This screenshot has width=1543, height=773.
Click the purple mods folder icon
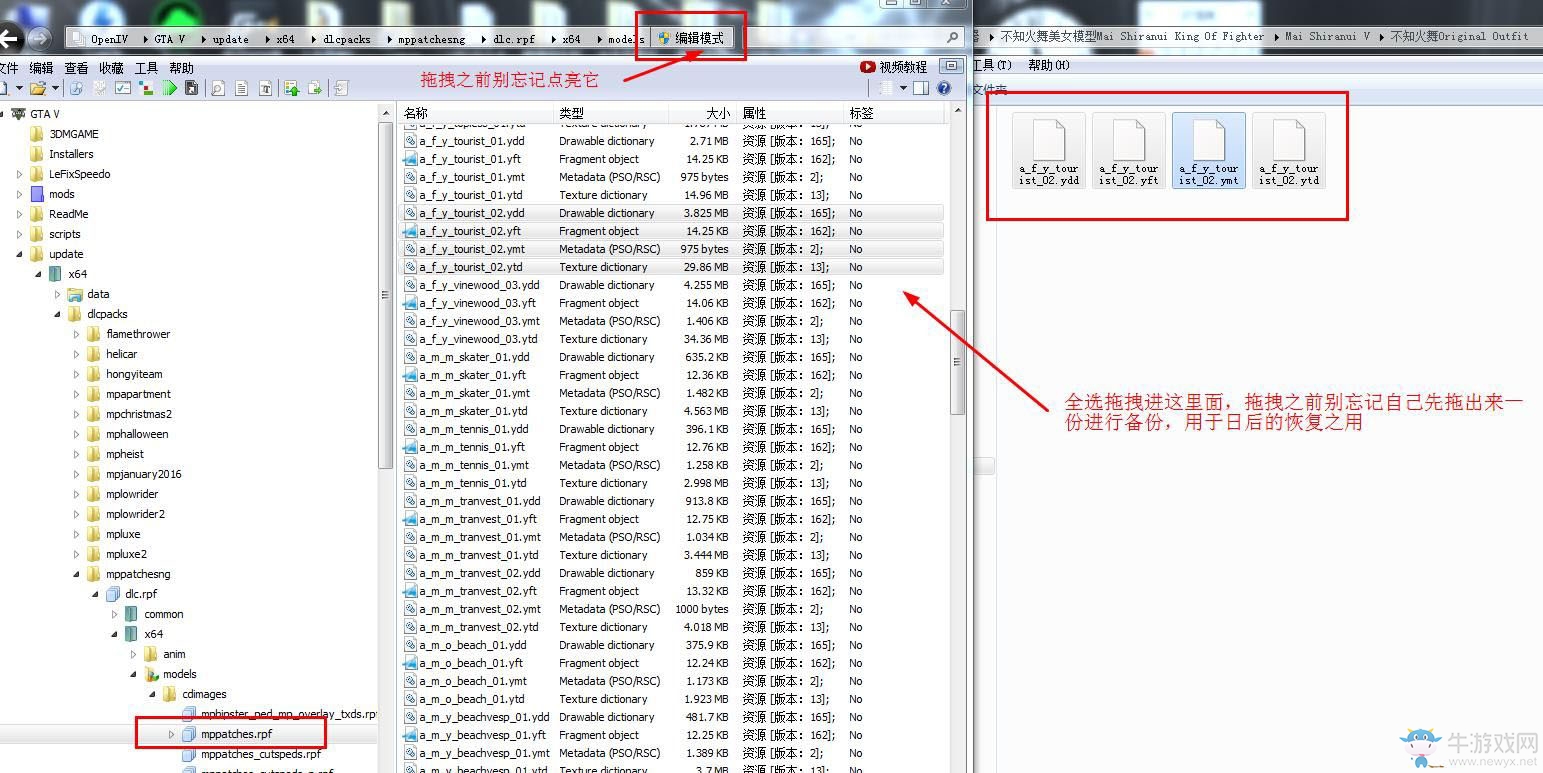point(38,194)
